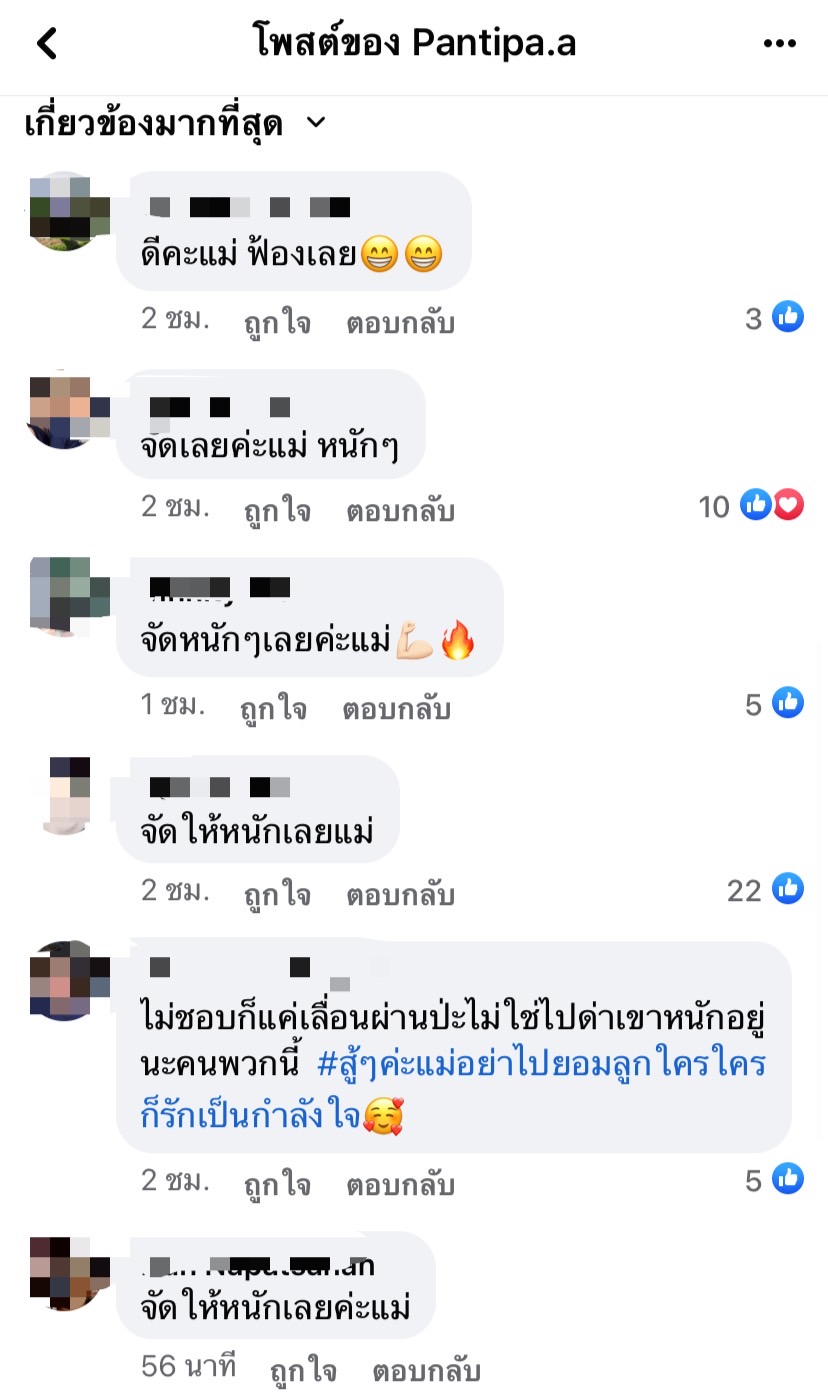This screenshot has height=1399, width=828.
Task: Reply to the ดีคะแม่ ฟ้องเลย comment
Action: 401,323
